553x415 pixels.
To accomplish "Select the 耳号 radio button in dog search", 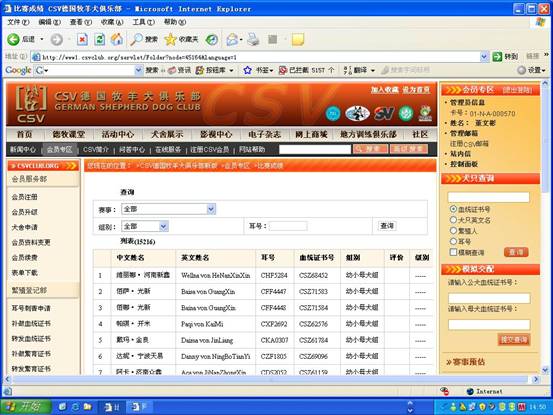I will (453, 242).
